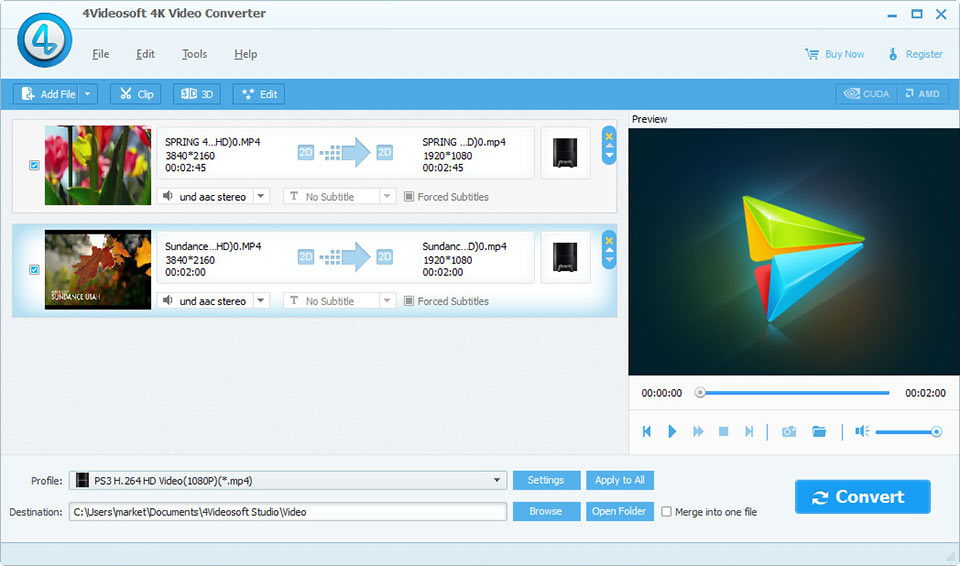Click the Register link

[x=915, y=54]
